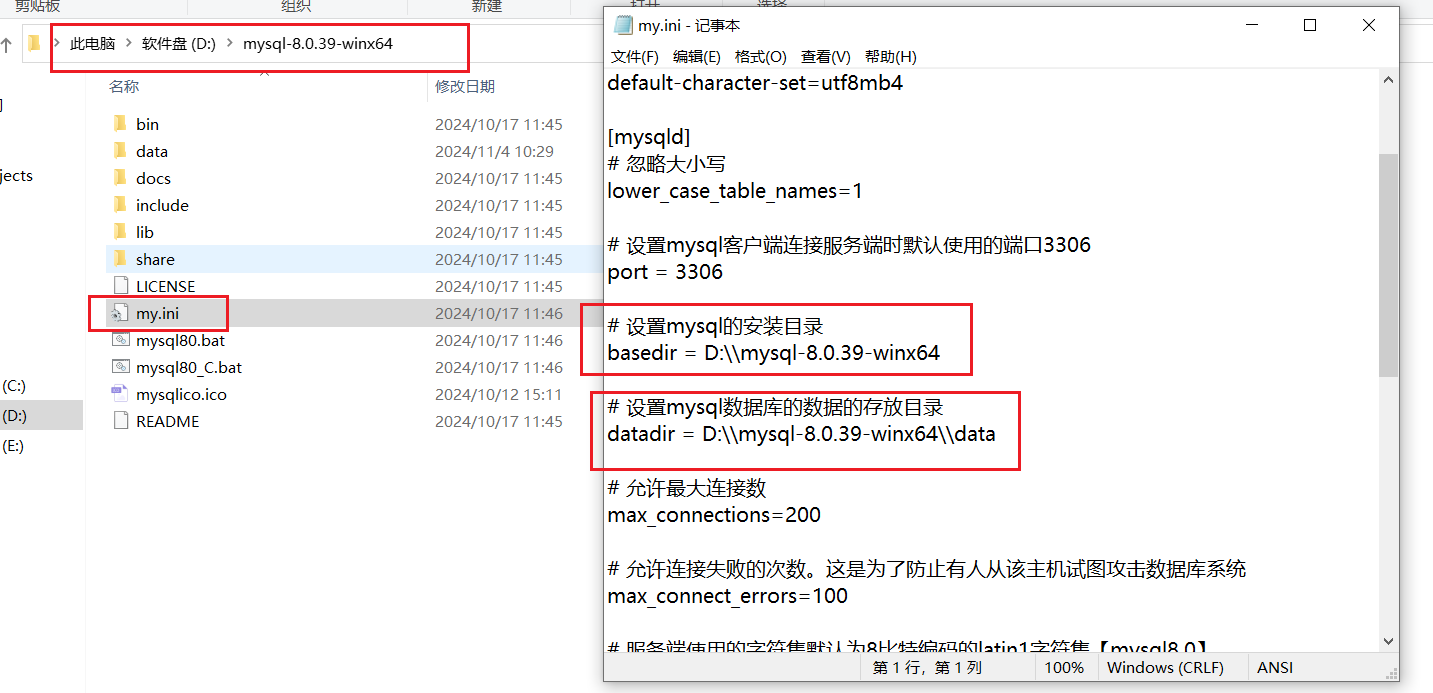Click the README file icon
The height and width of the screenshot is (693, 1433).
click(x=120, y=421)
